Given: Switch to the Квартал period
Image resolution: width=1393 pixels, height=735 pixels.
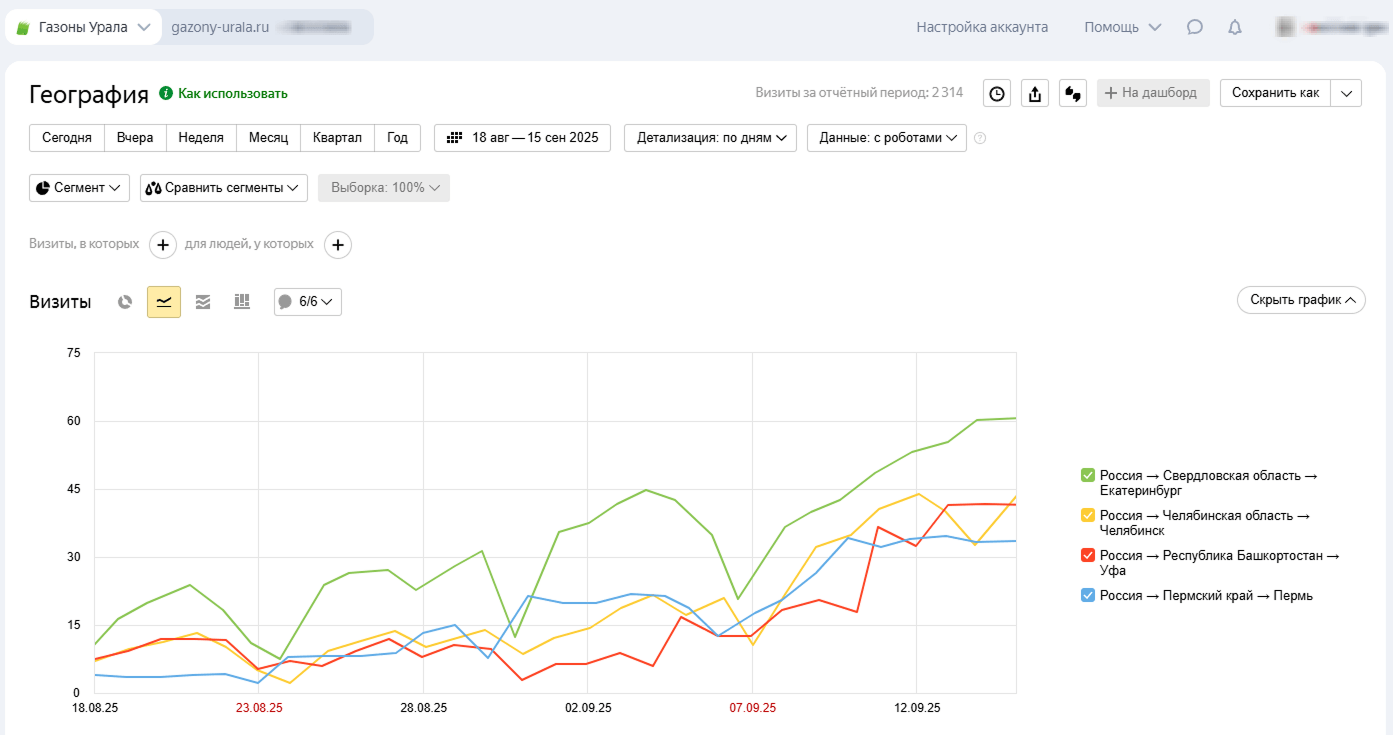Looking at the screenshot, I should (x=337, y=138).
